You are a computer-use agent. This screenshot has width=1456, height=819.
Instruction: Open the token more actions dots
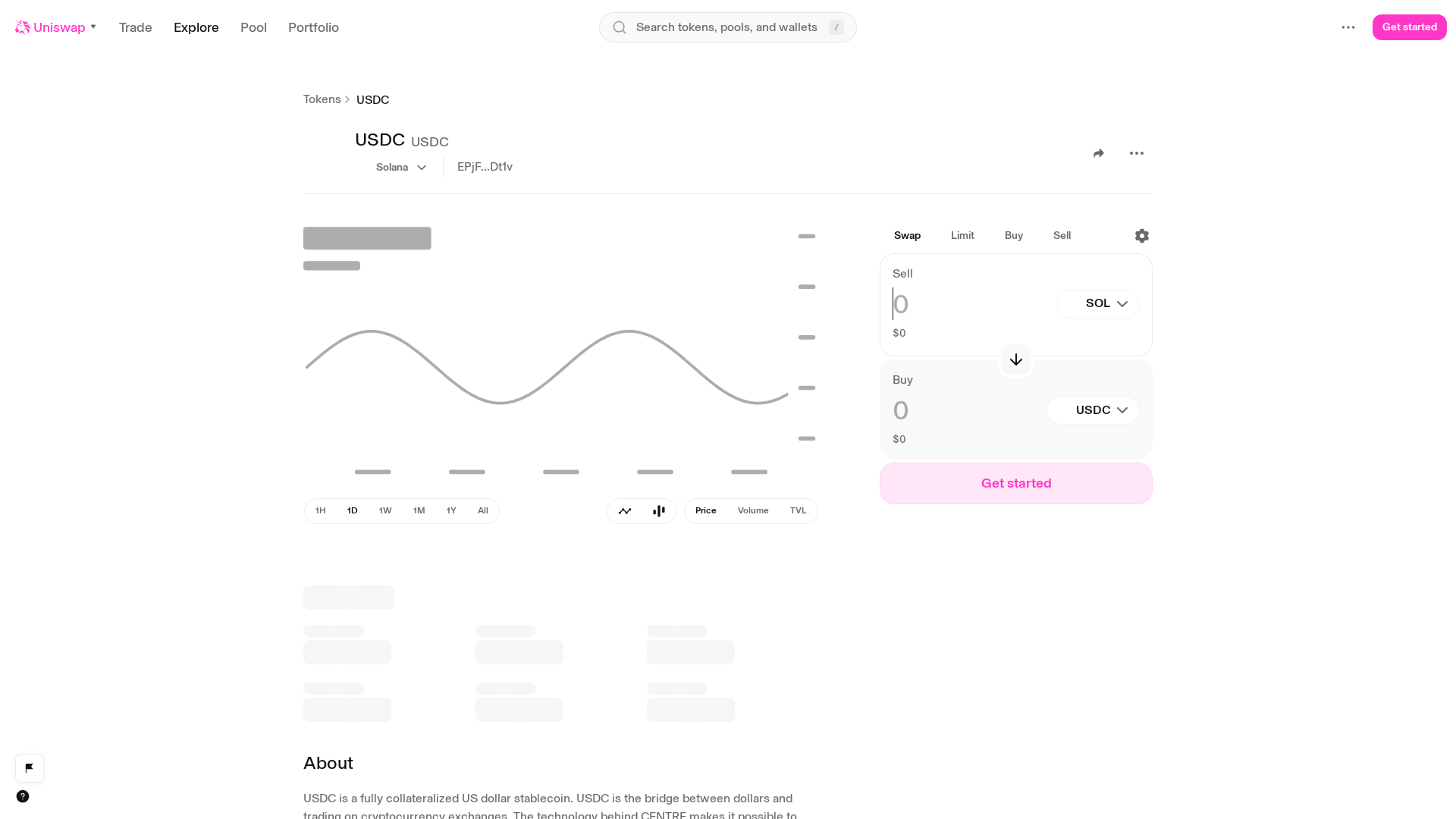(x=1137, y=153)
